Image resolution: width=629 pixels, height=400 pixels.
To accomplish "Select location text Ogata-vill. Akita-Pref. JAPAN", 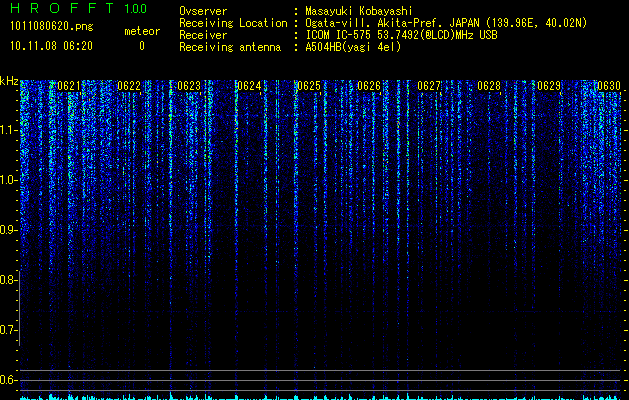I will tap(393, 23).
